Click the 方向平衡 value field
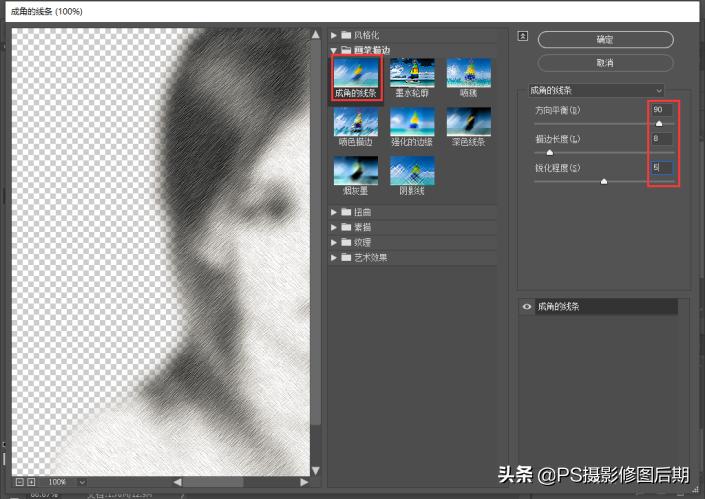This screenshot has height=499, width=705. [661, 110]
